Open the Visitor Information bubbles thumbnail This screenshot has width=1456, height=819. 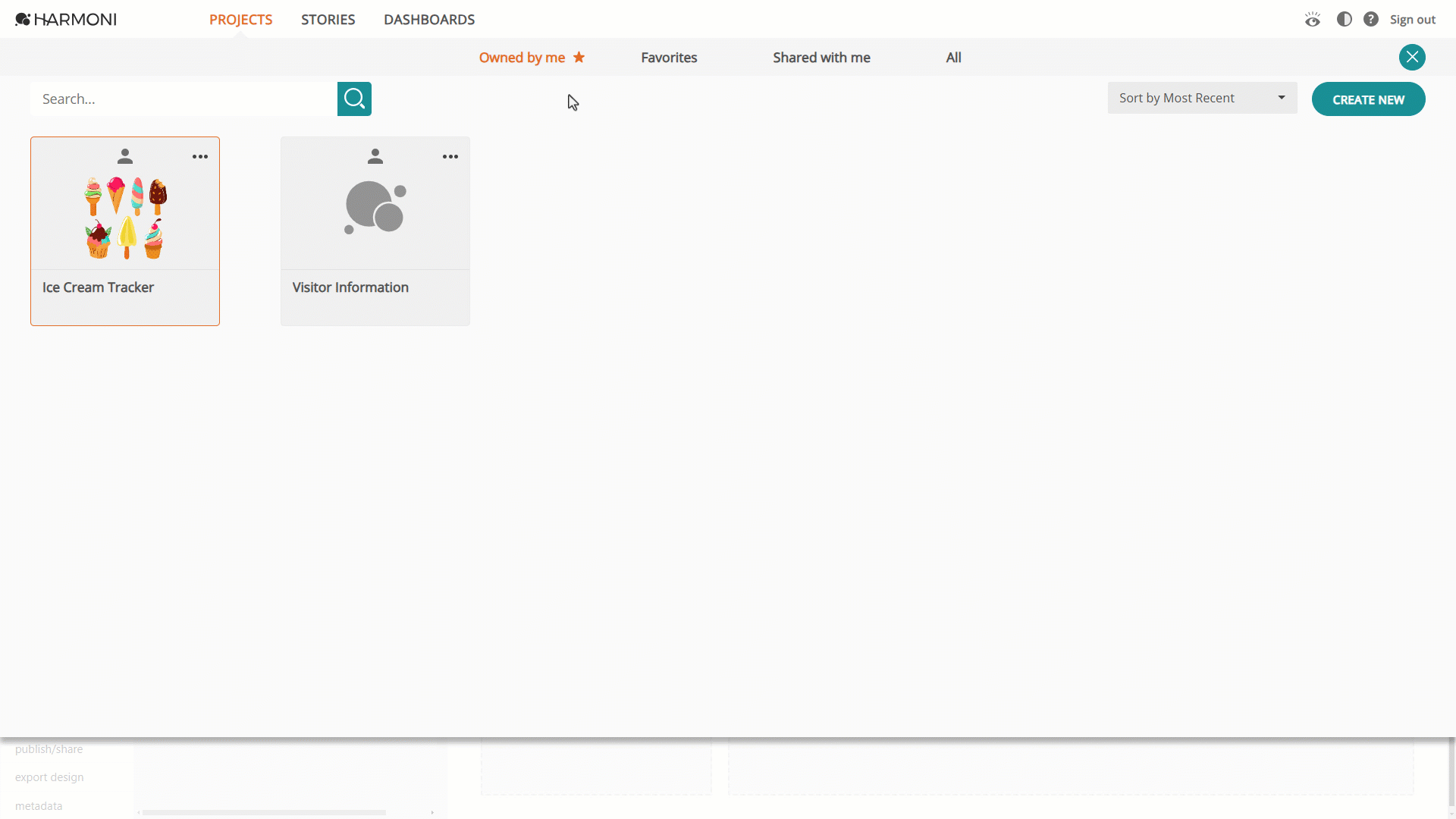(375, 207)
